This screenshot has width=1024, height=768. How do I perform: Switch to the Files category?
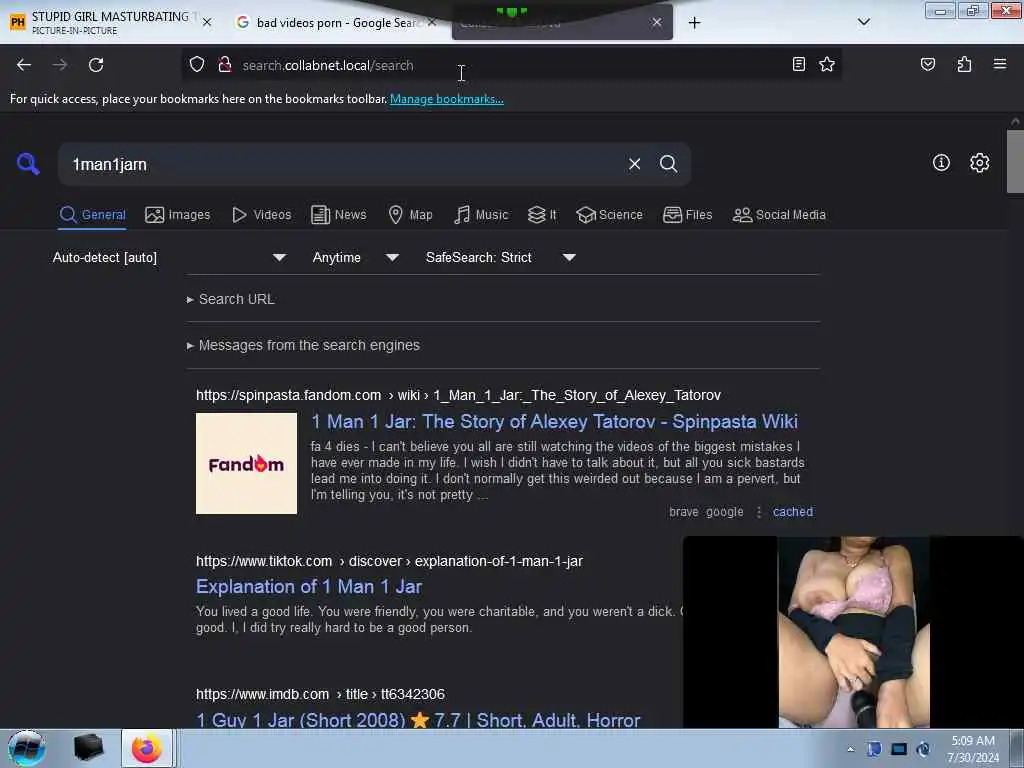click(687, 214)
